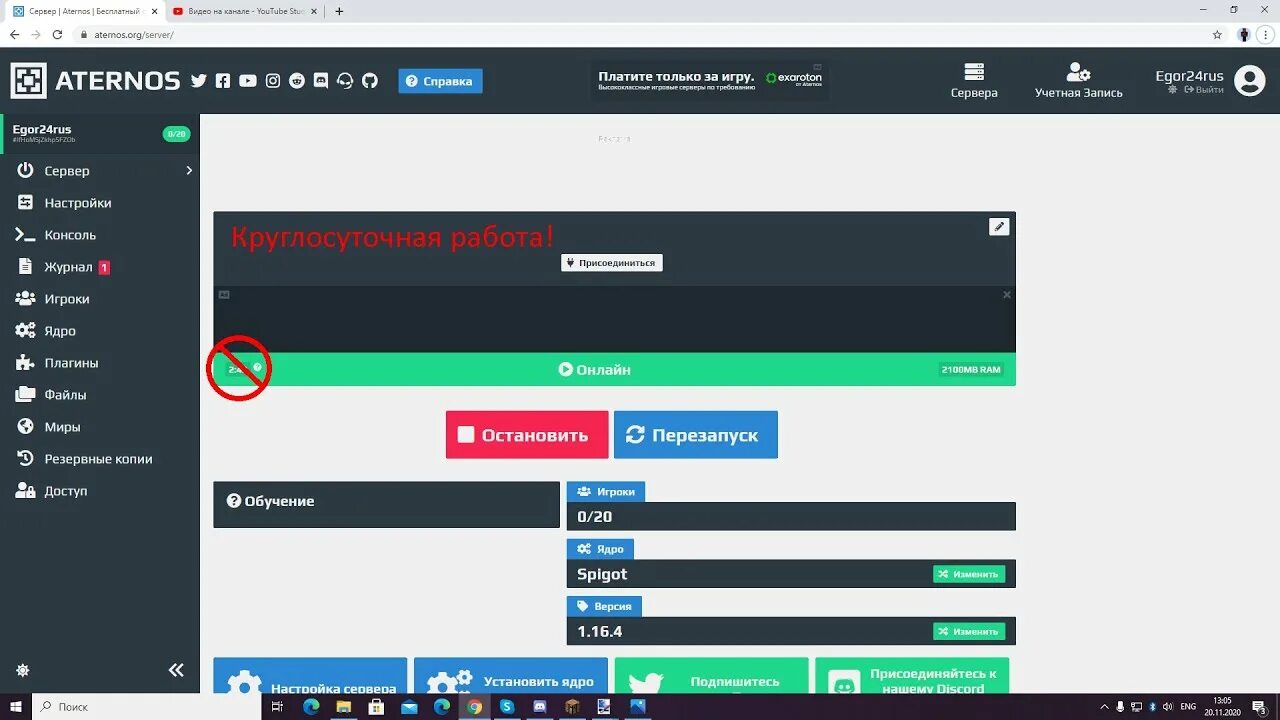Open Discord from the taskbar

click(x=540, y=706)
